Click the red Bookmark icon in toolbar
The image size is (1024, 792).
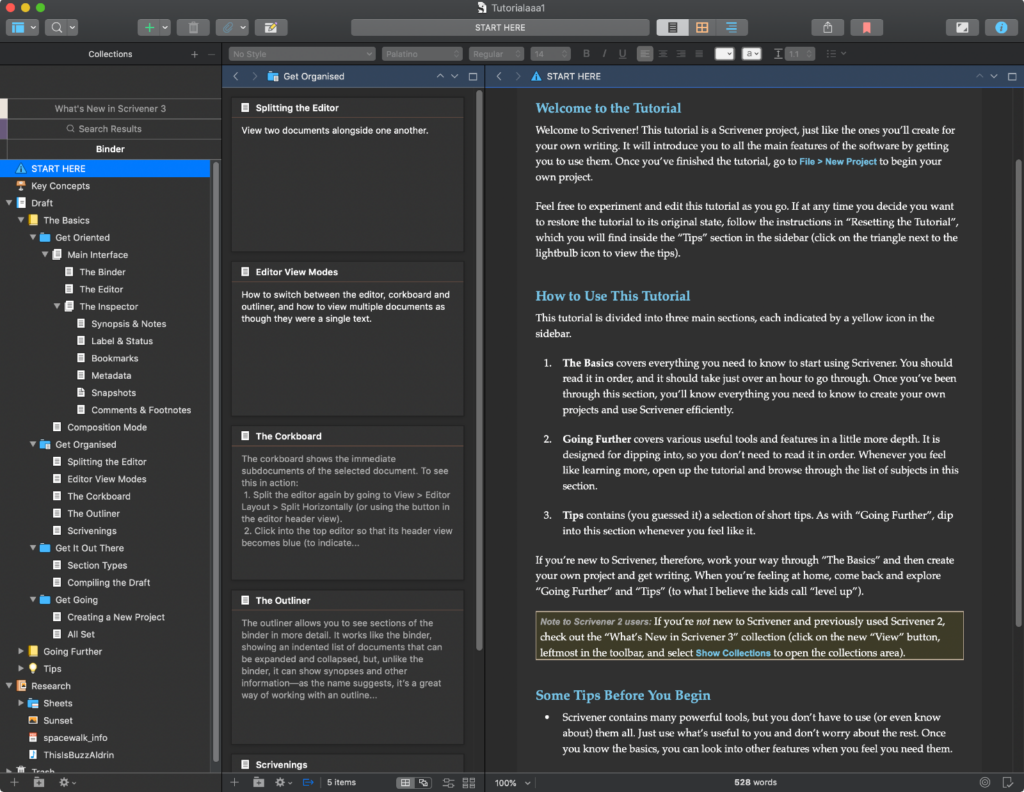pyautogui.click(x=867, y=27)
